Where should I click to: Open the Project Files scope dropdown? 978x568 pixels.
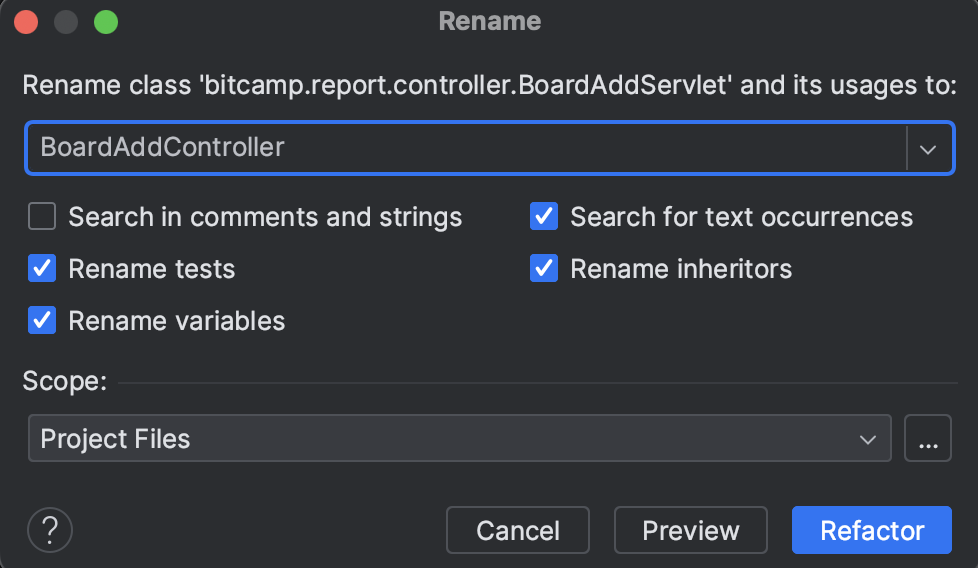[x=459, y=439]
